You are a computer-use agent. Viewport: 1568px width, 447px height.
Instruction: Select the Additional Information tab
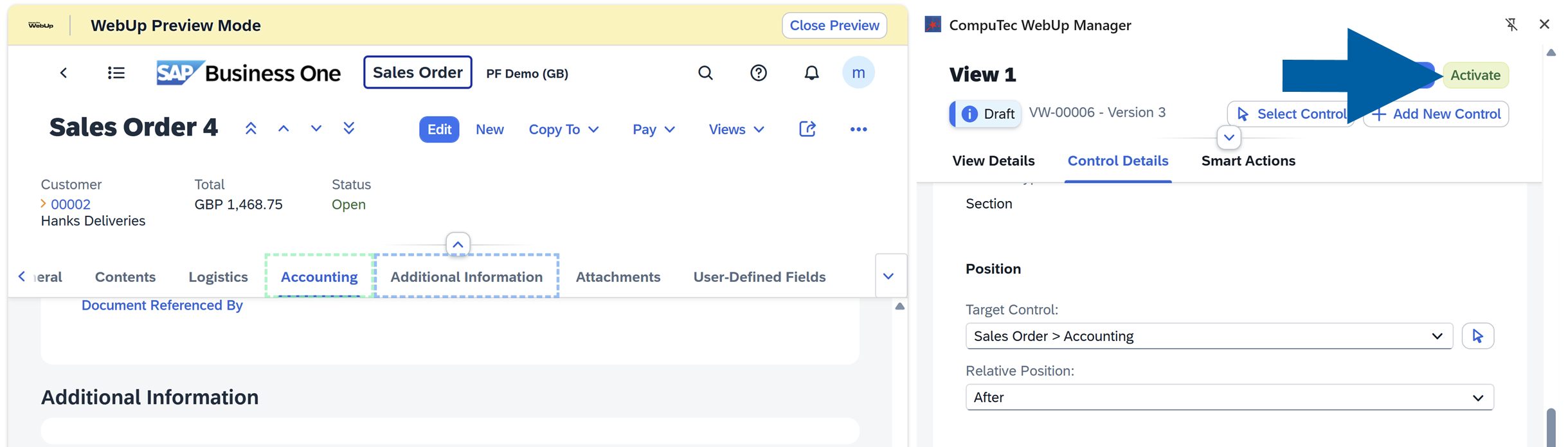[x=466, y=277]
